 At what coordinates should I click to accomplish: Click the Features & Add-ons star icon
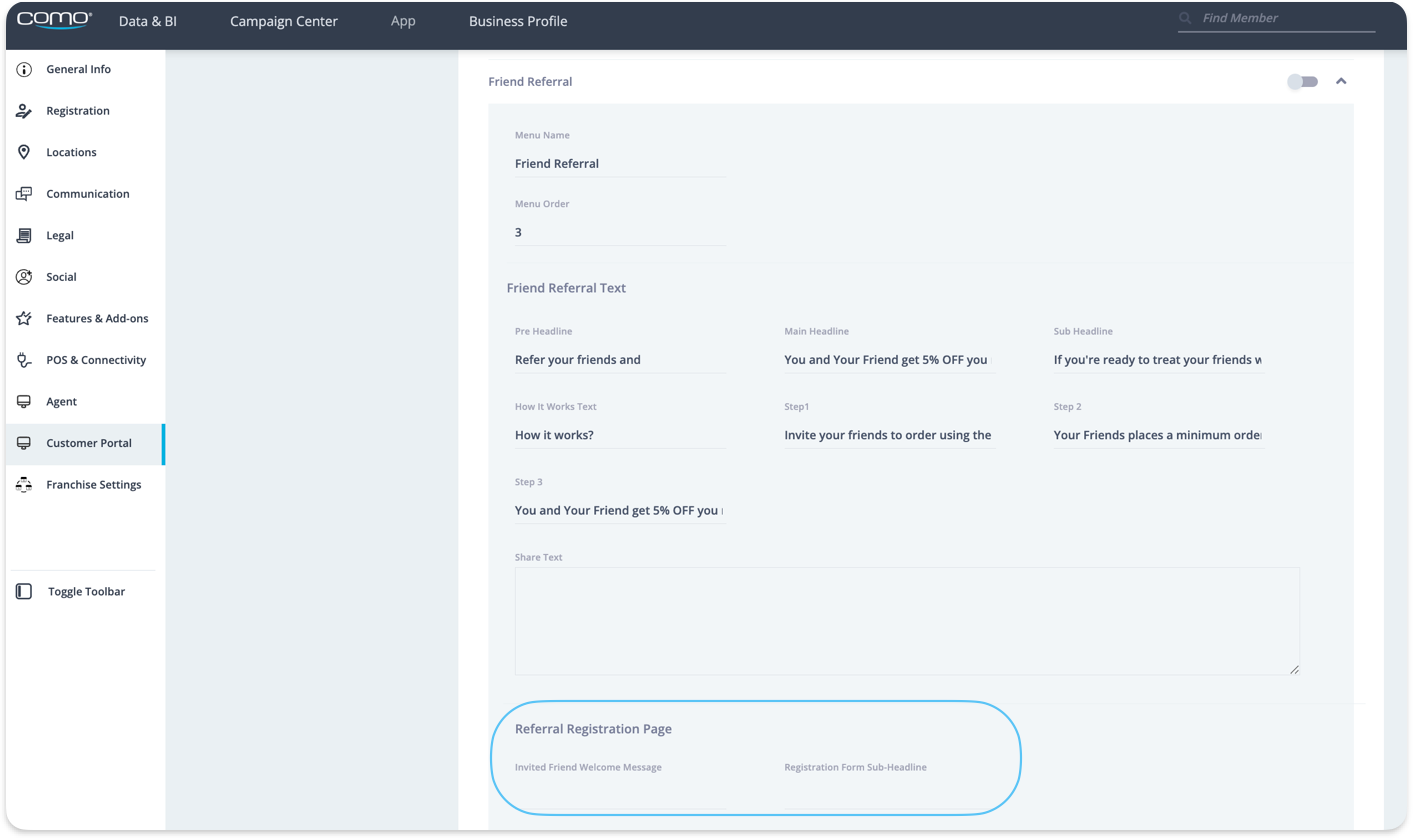pyautogui.click(x=24, y=318)
